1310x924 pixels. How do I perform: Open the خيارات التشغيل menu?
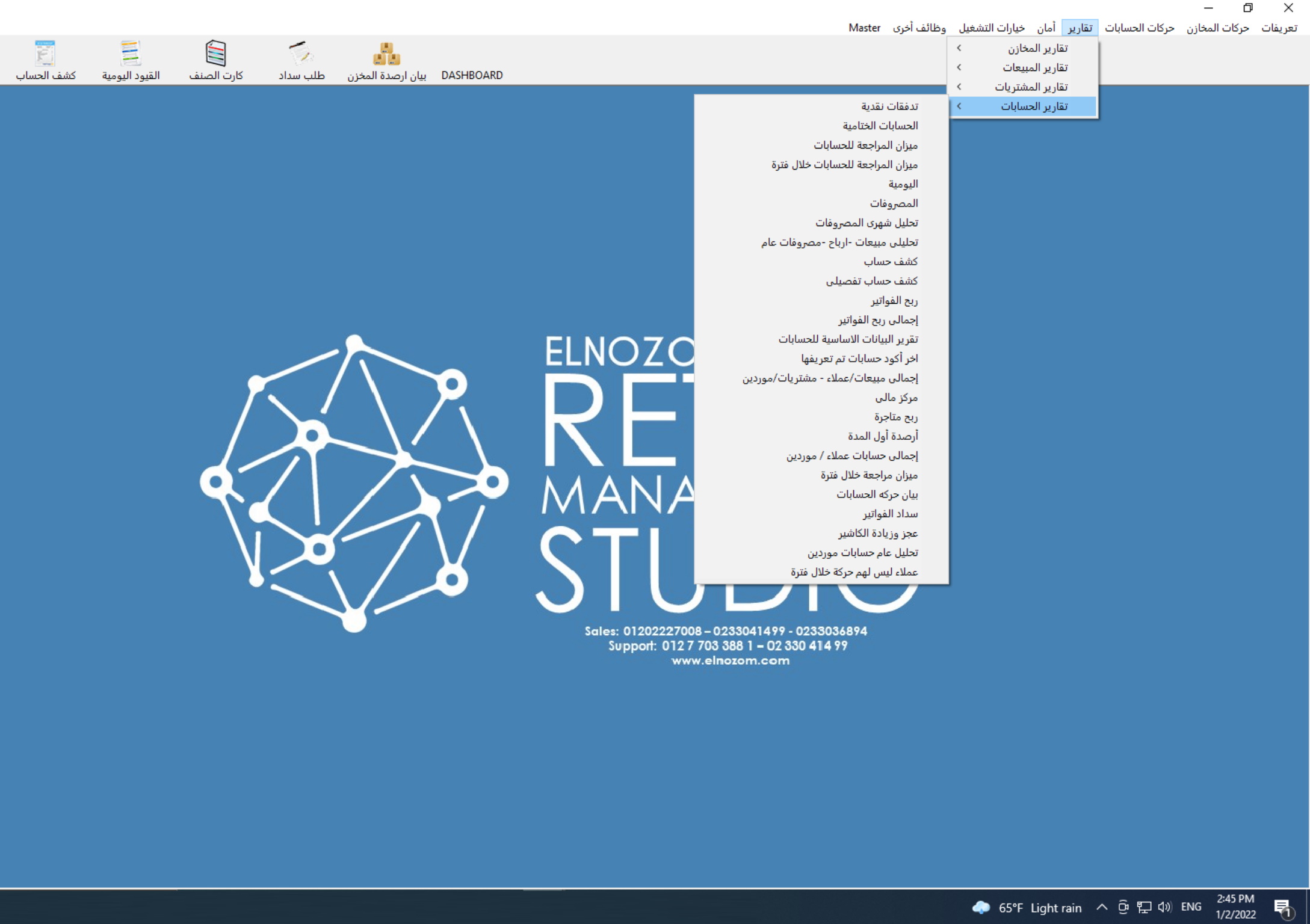point(992,28)
